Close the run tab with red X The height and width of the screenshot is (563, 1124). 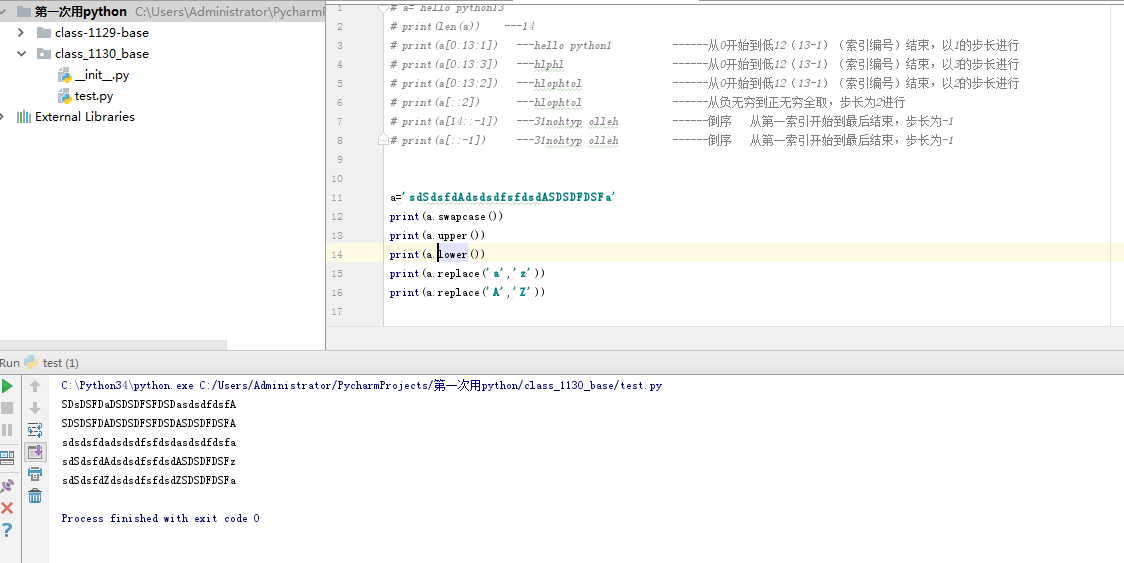click(7, 508)
